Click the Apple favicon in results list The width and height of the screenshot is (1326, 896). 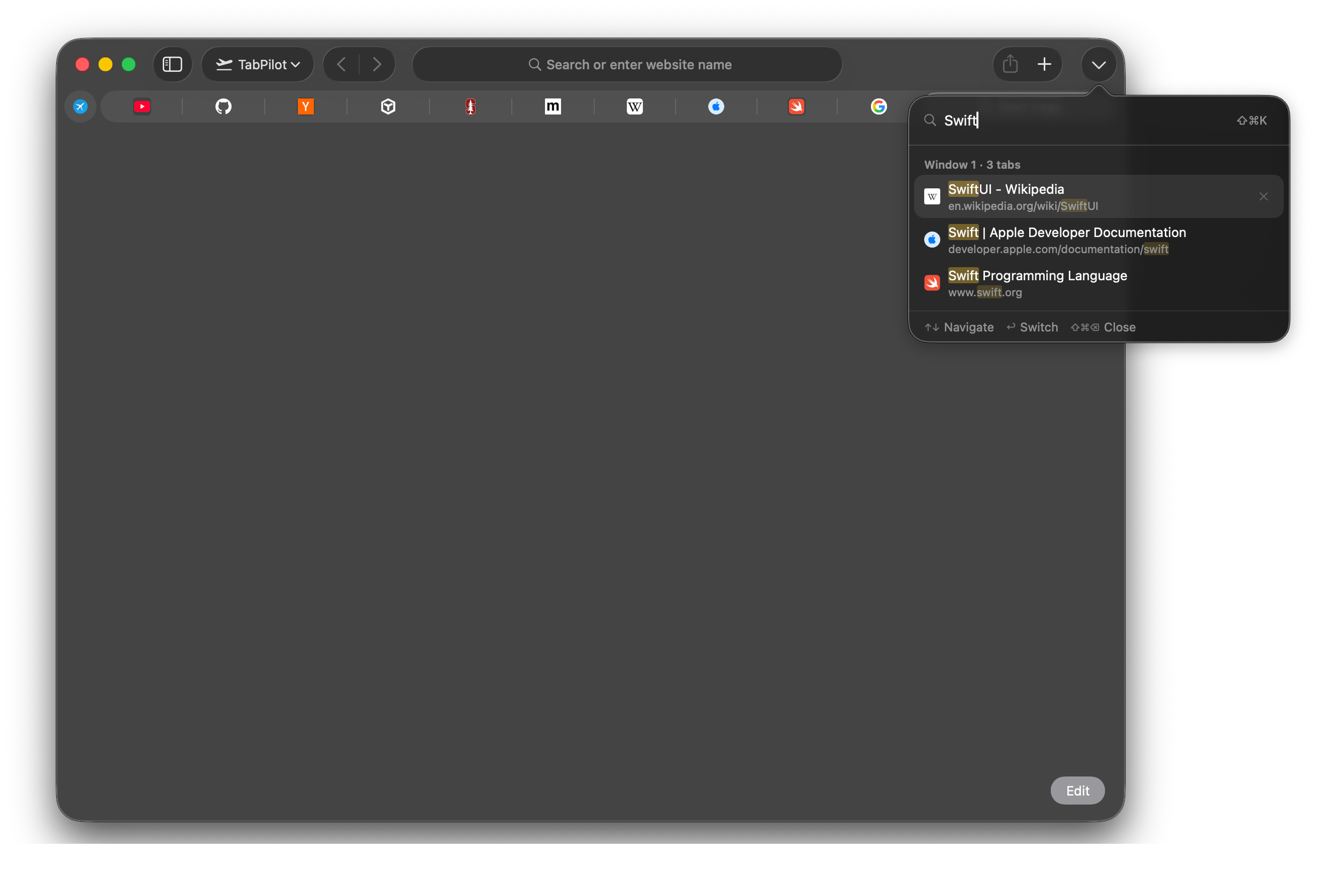pyautogui.click(x=932, y=240)
